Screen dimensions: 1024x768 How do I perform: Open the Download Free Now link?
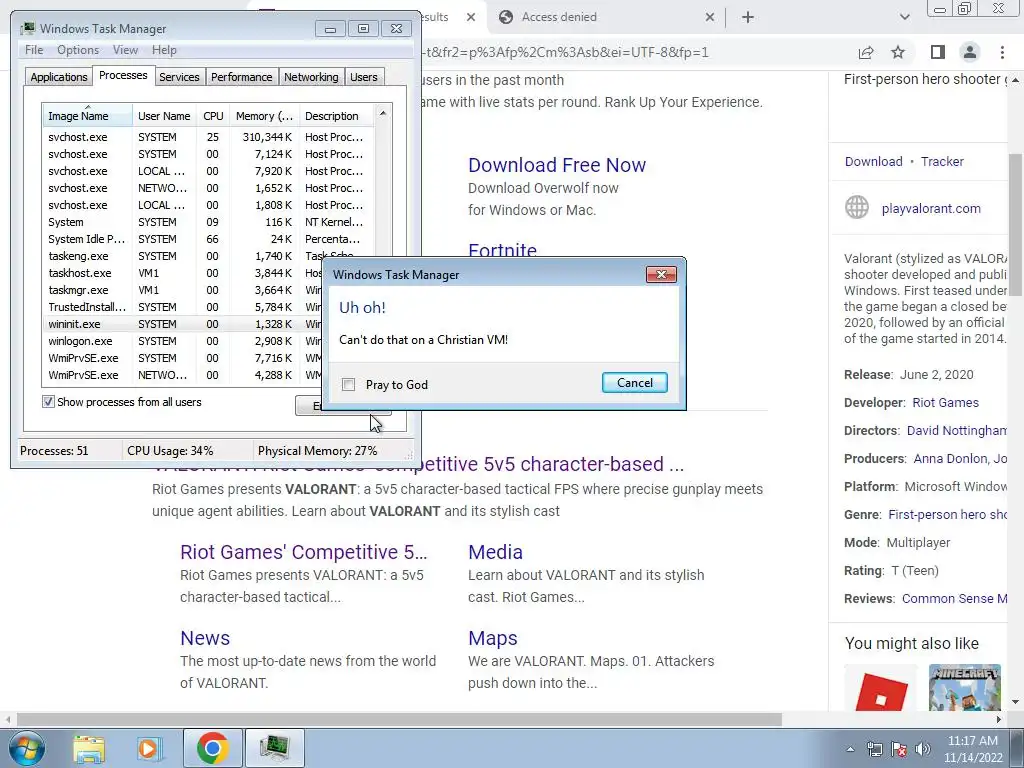[x=557, y=165]
